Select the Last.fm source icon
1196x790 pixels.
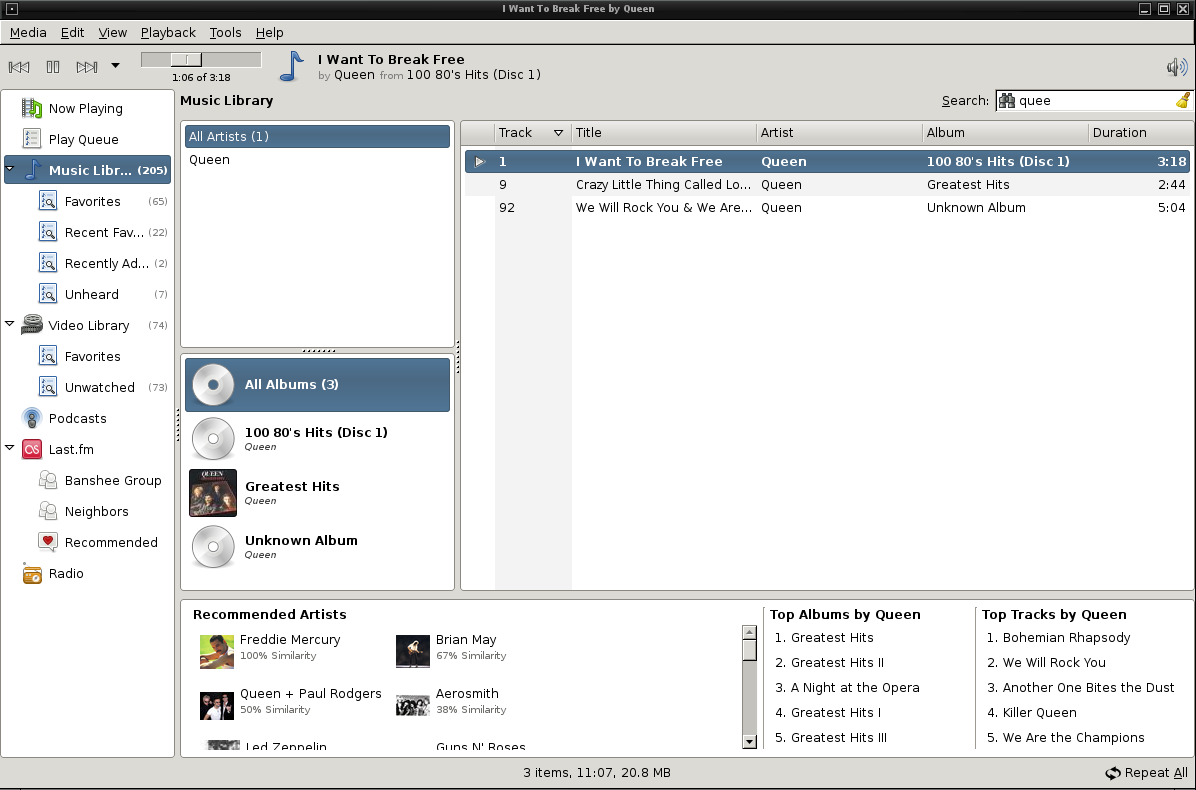coord(32,449)
